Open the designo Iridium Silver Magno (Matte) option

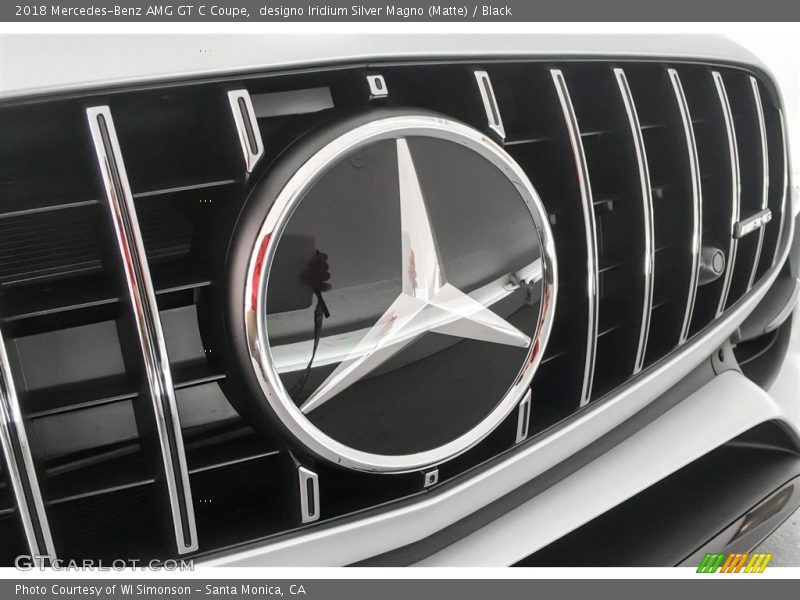click(x=365, y=11)
